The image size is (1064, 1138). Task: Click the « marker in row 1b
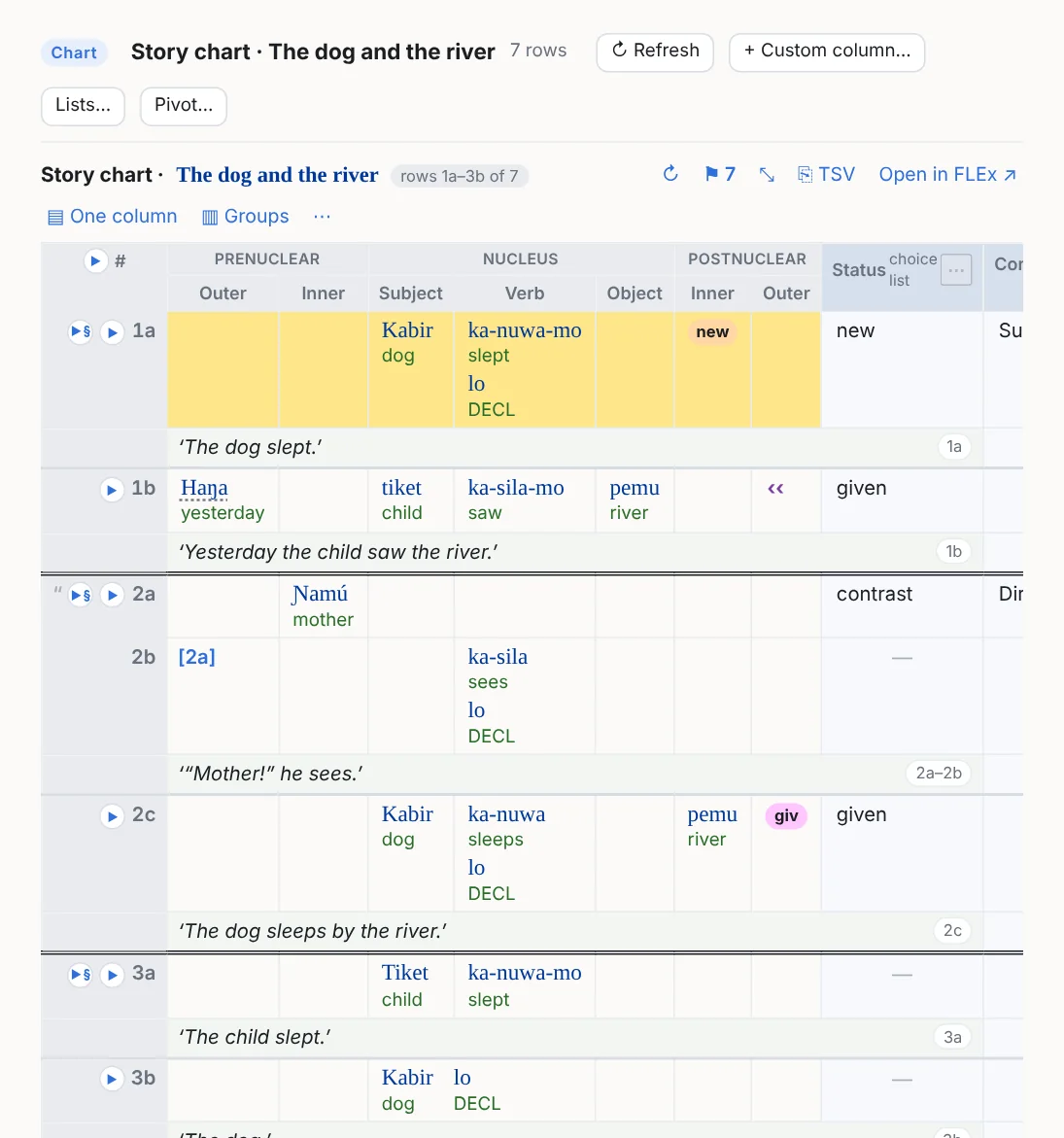[775, 489]
